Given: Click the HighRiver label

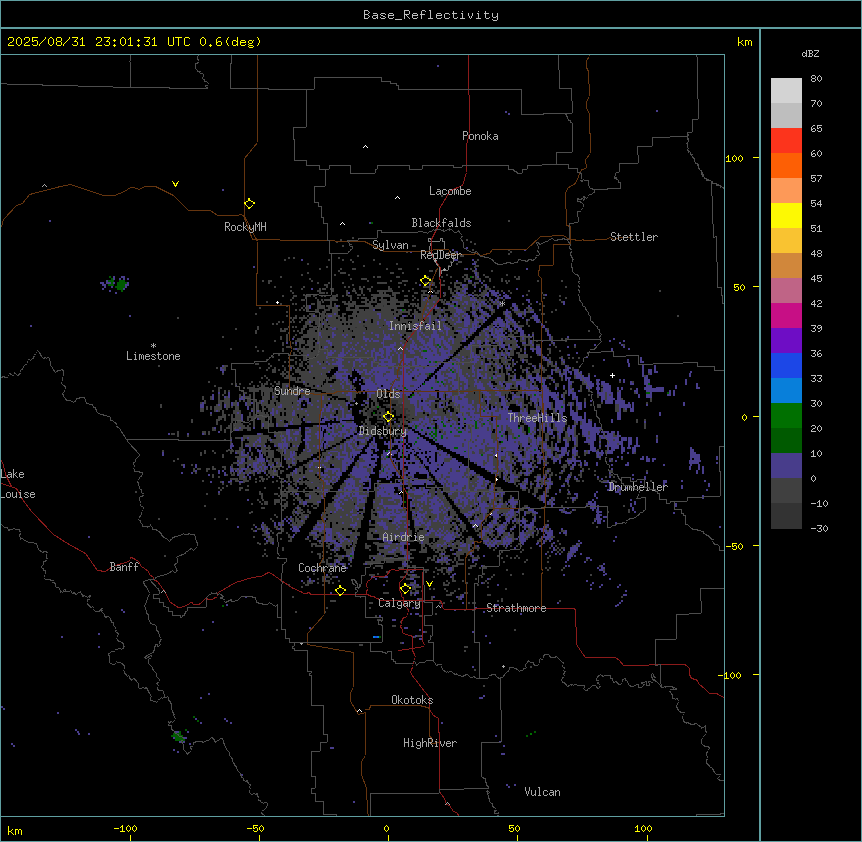Looking at the screenshot, I should click(430, 743).
